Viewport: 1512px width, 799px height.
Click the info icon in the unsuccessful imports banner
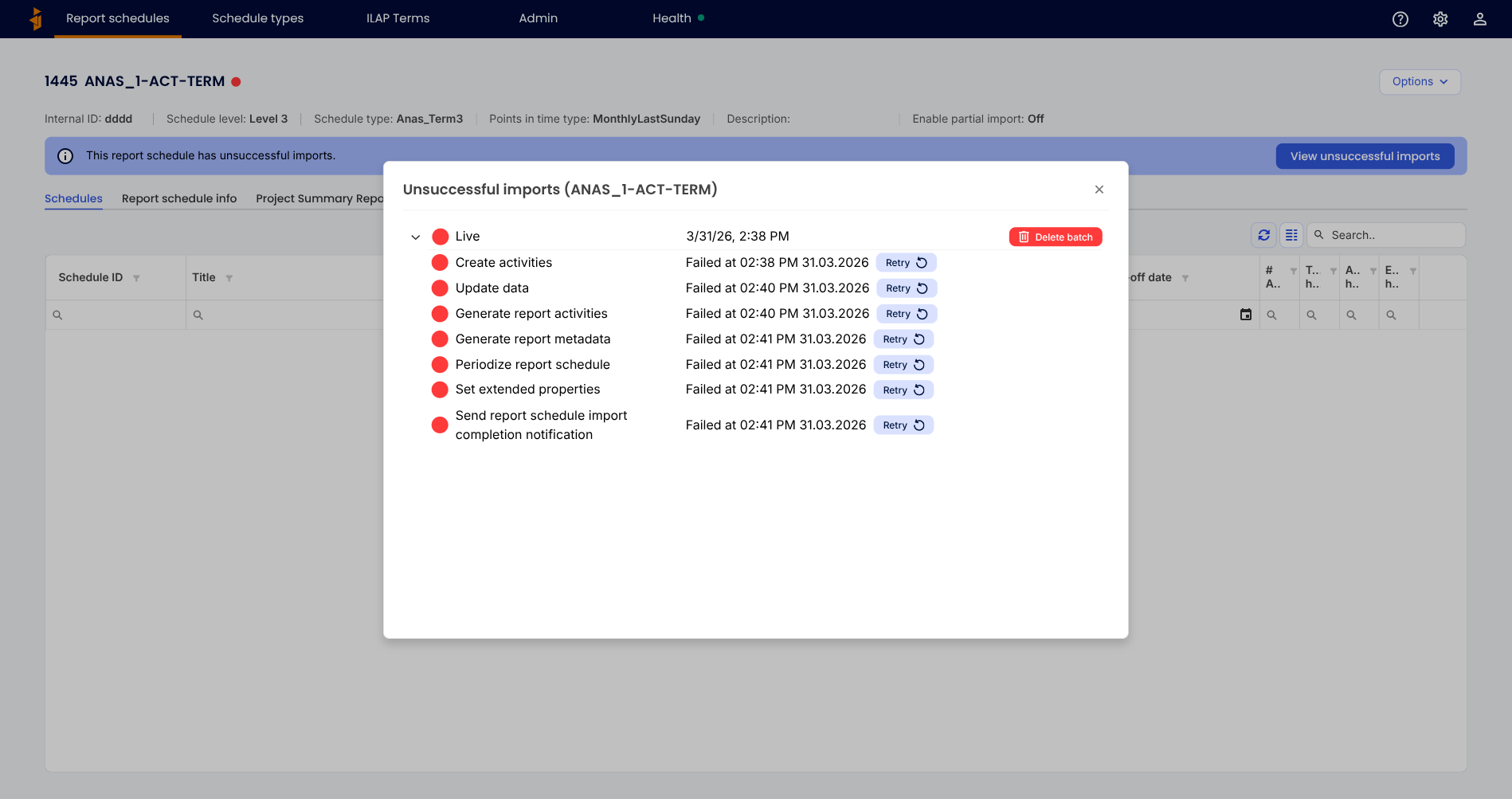pos(65,156)
